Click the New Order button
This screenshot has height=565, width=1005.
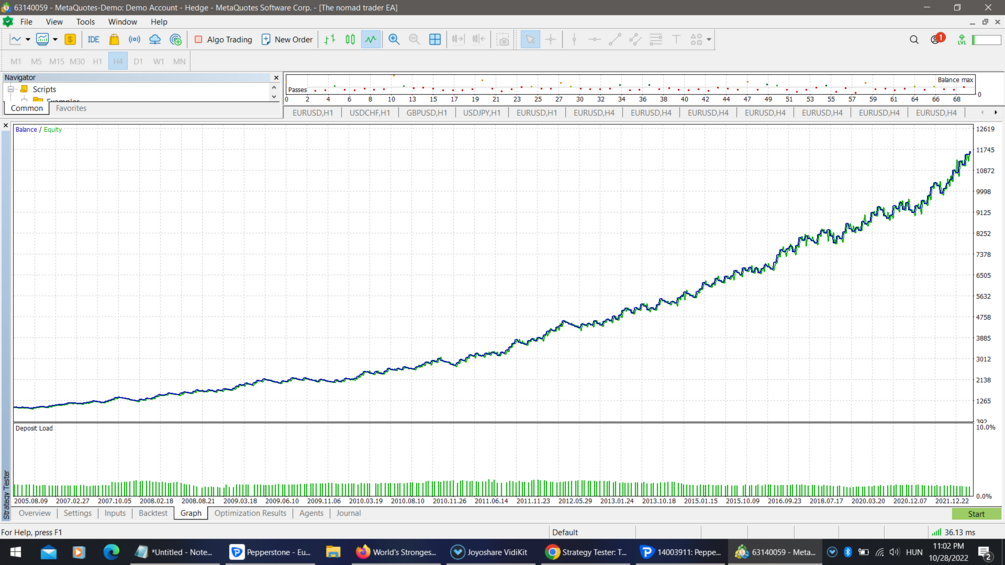287,40
